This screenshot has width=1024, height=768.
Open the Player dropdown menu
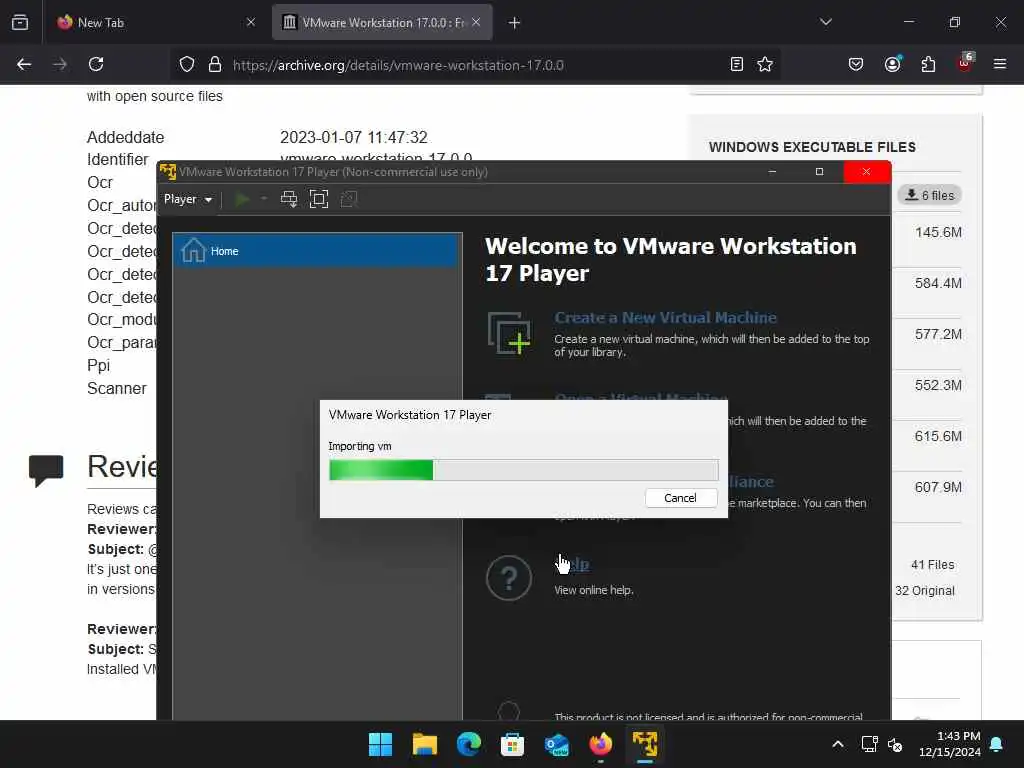(x=188, y=199)
